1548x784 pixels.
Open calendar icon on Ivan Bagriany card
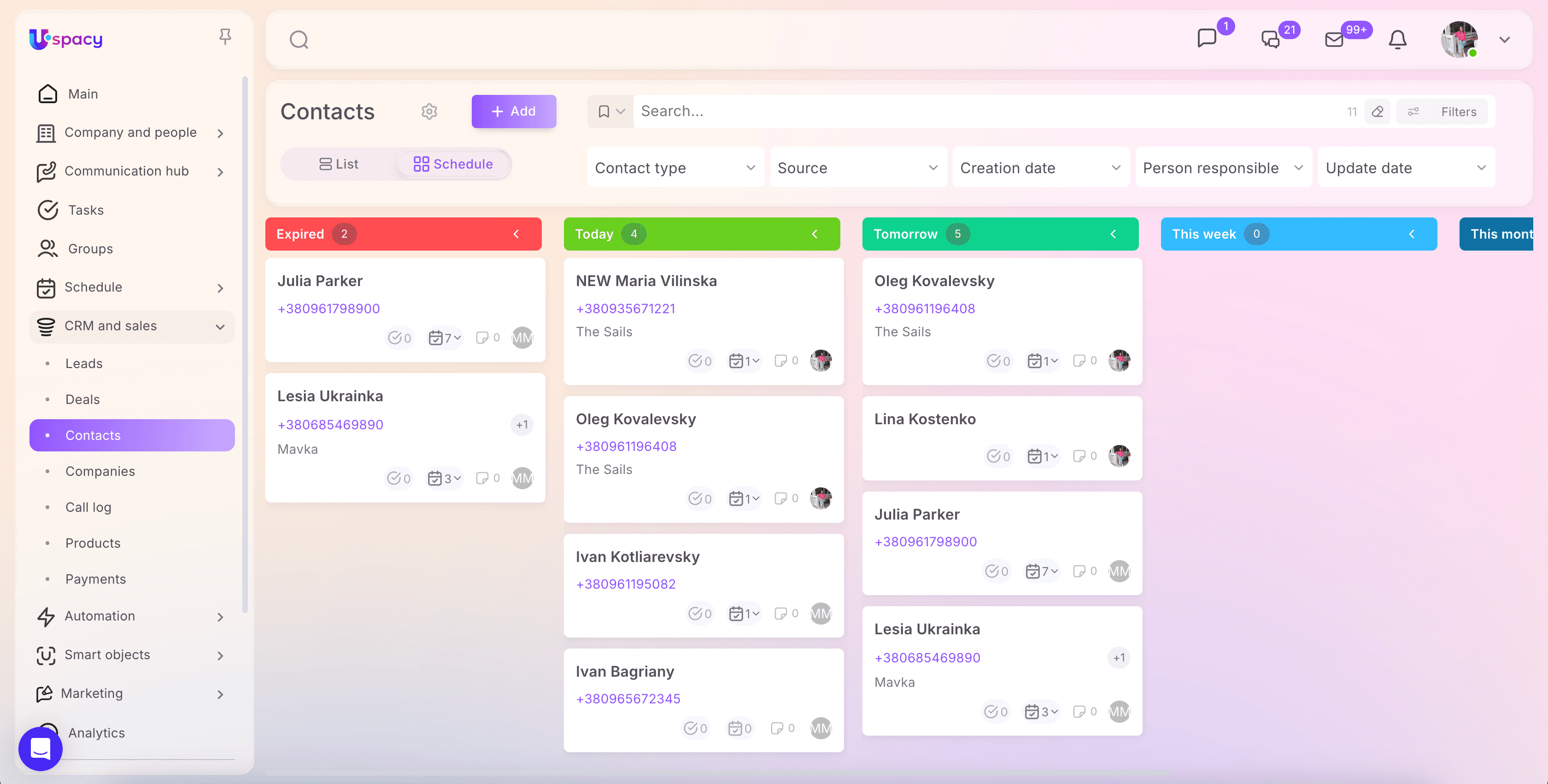tap(740, 728)
